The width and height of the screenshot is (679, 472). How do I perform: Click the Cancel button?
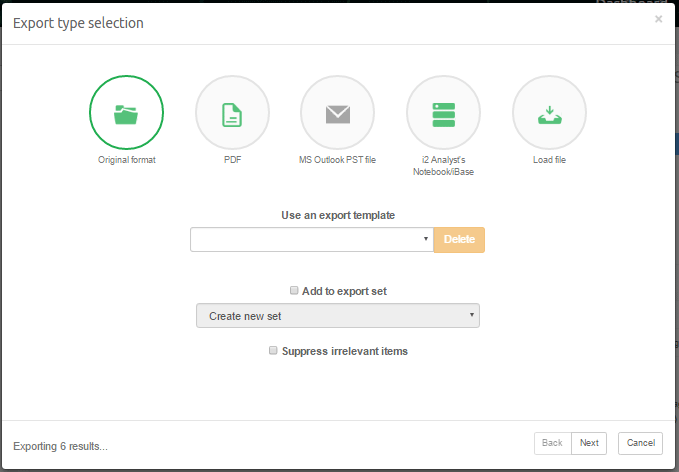pyautogui.click(x=640, y=443)
